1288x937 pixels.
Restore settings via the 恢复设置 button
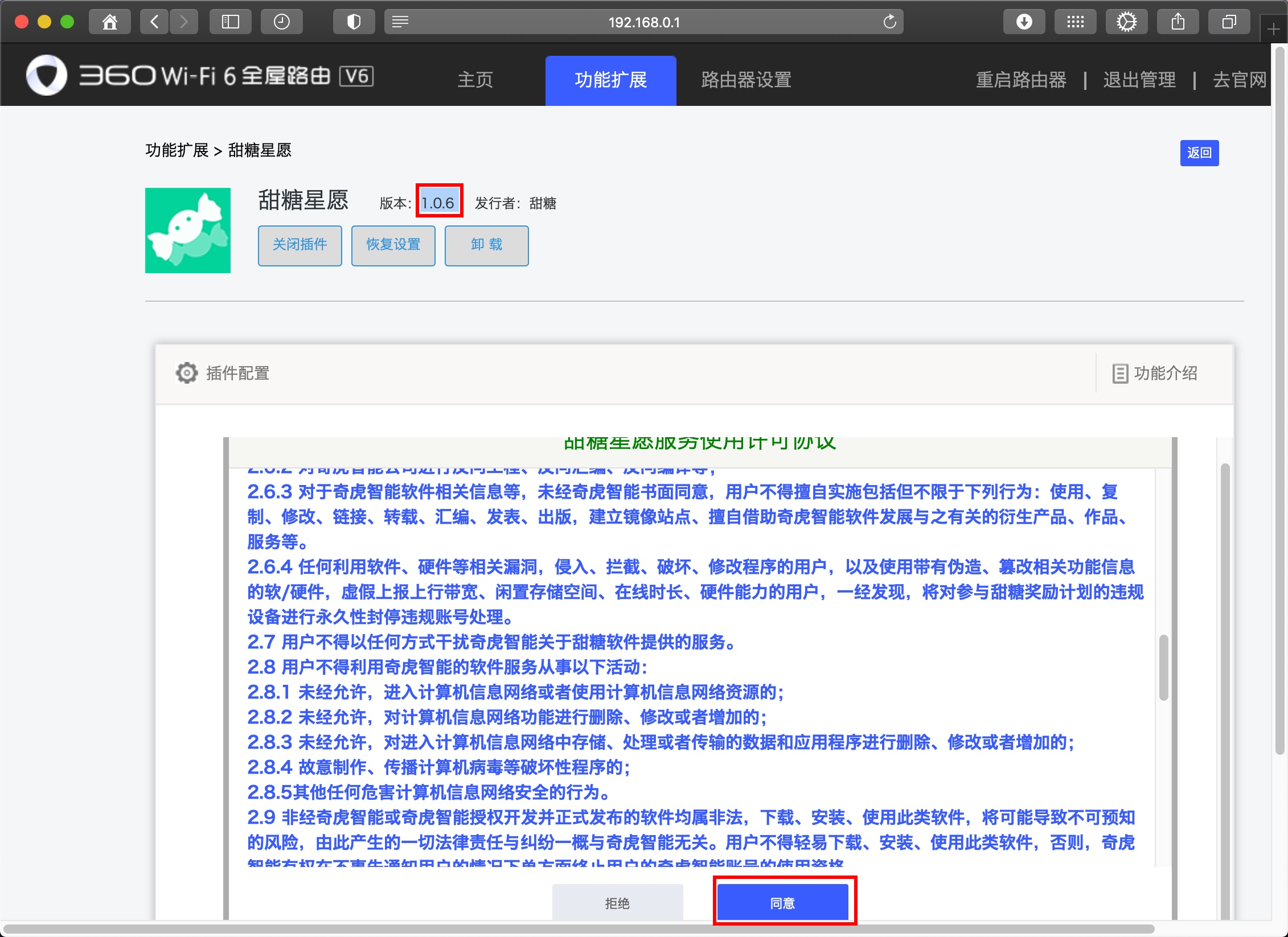[393, 245]
